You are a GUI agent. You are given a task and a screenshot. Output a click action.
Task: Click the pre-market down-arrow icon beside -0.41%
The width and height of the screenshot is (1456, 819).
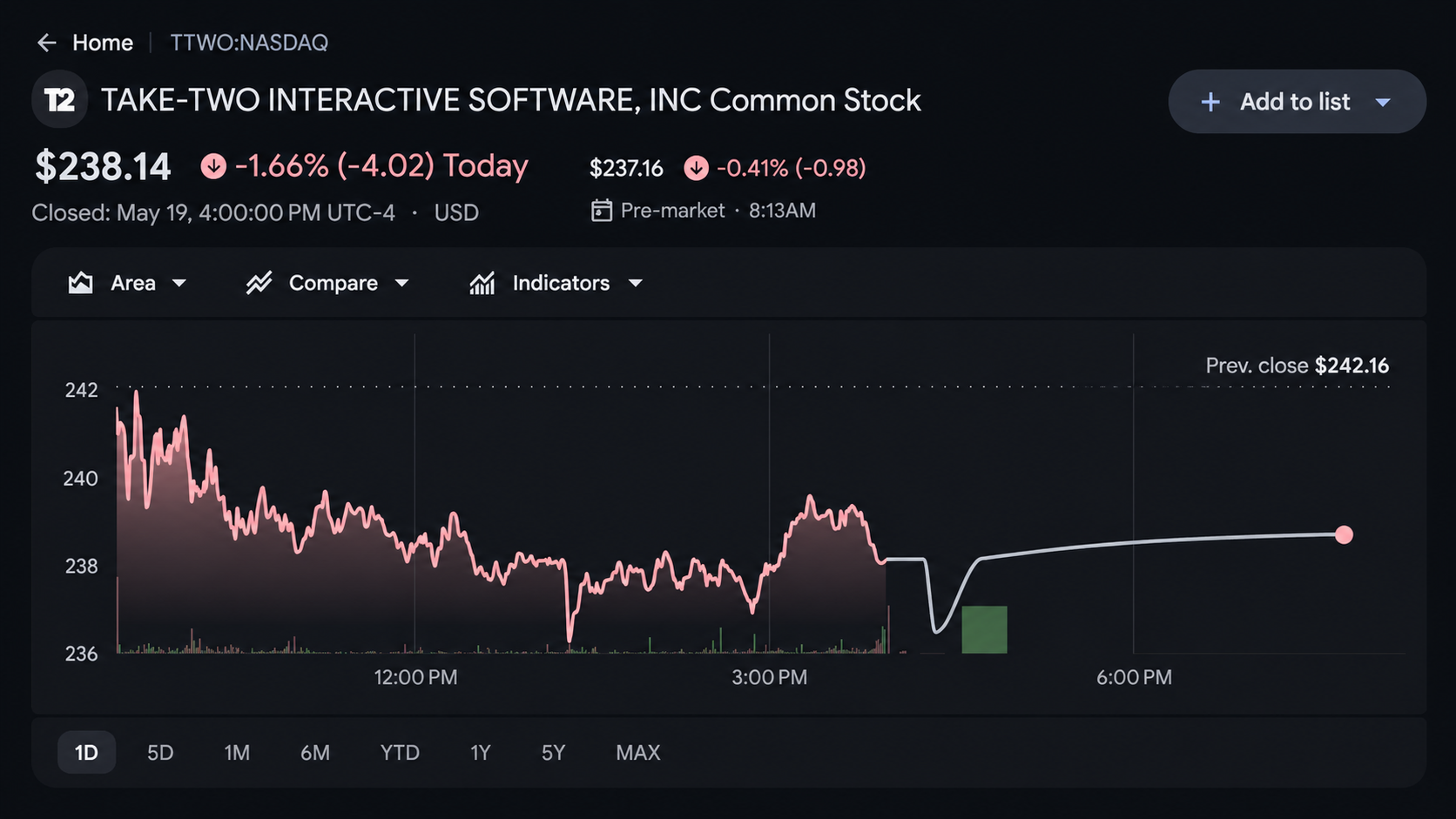pos(696,168)
